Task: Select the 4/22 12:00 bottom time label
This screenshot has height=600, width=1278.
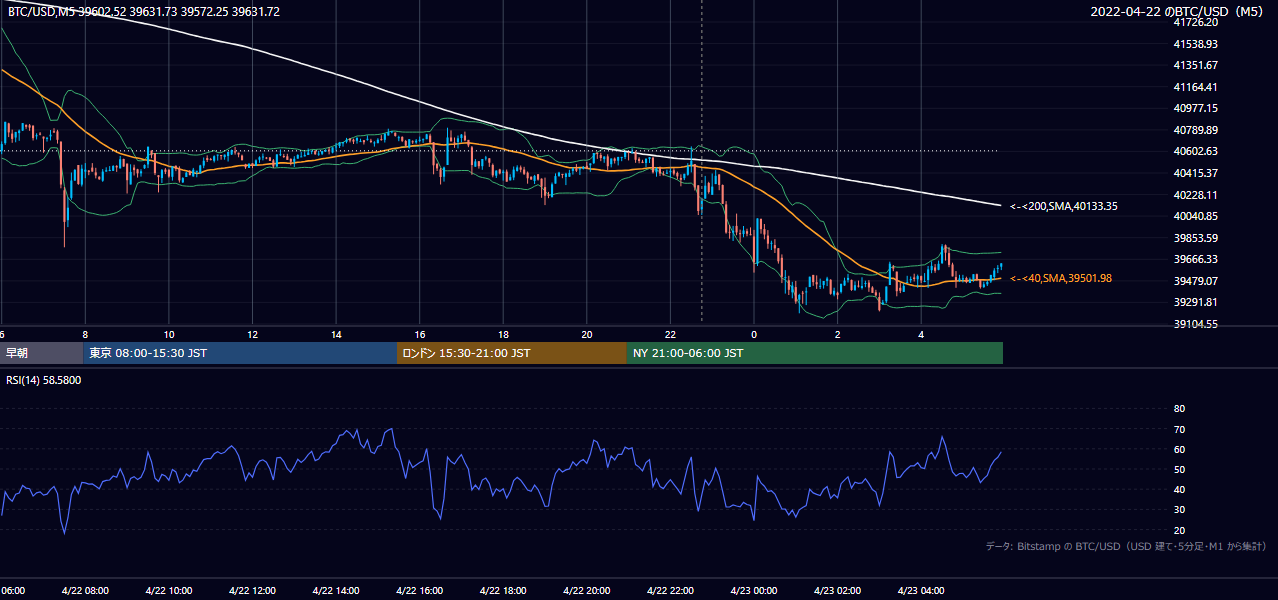Action: 253,591
